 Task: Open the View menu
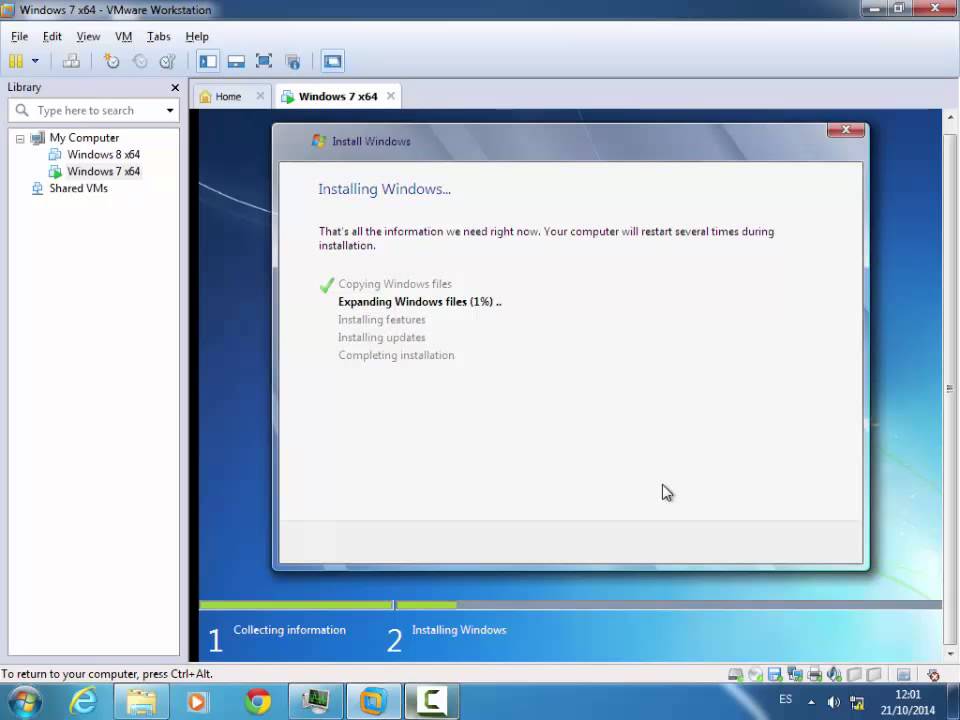[88, 37]
